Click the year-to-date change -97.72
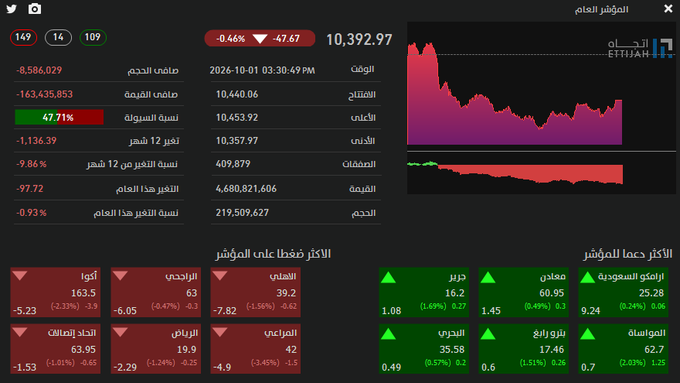 pos(29,189)
